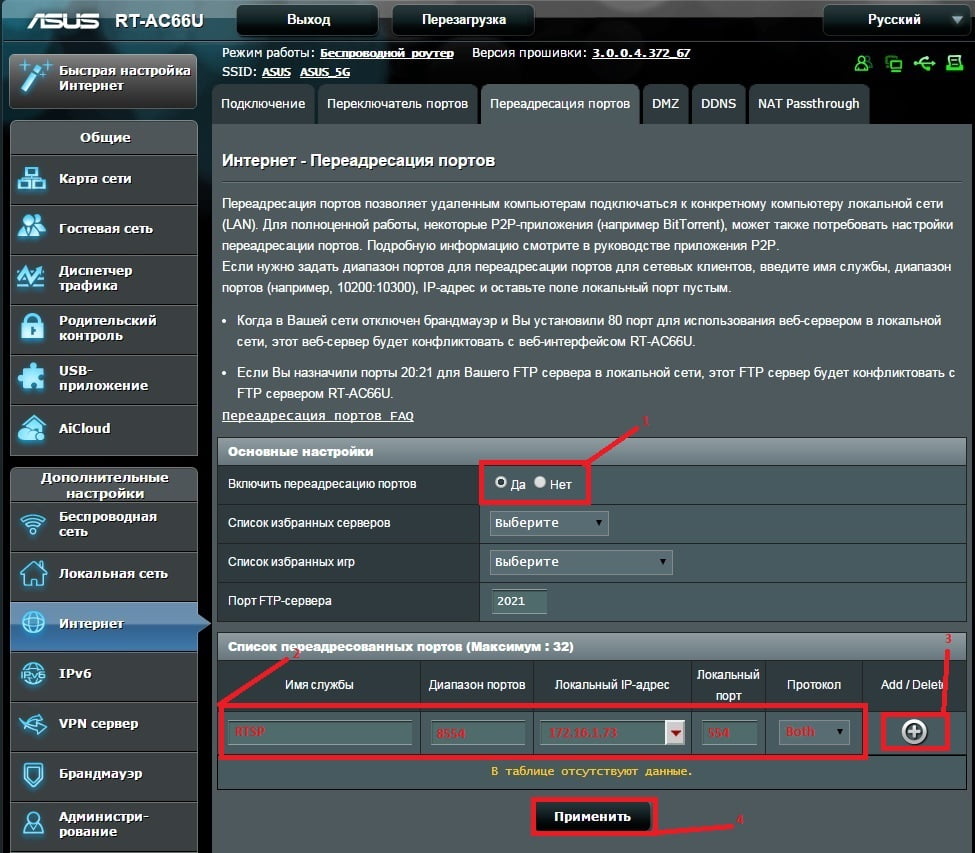Click the service name field with RTSP
This screenshot has width=975, height=853.
(x=320, y=732)
